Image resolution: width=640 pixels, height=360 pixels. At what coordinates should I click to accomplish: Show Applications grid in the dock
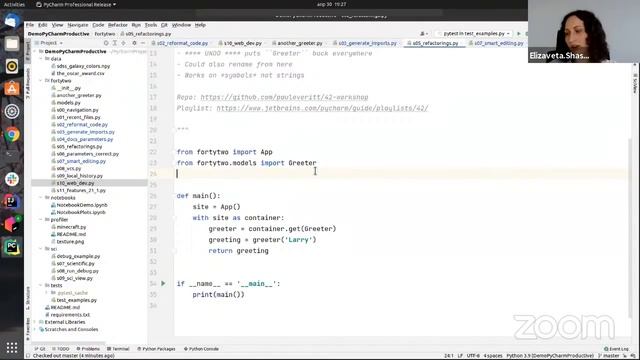pyautogui.click(x=12, y=347)
